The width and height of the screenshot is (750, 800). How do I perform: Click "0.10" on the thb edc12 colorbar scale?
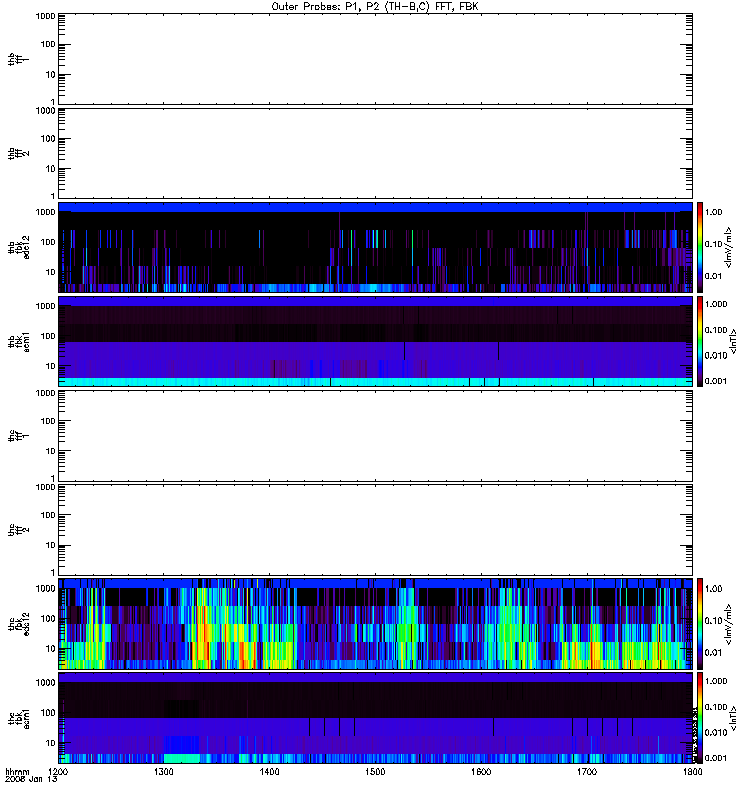(713, 244)
